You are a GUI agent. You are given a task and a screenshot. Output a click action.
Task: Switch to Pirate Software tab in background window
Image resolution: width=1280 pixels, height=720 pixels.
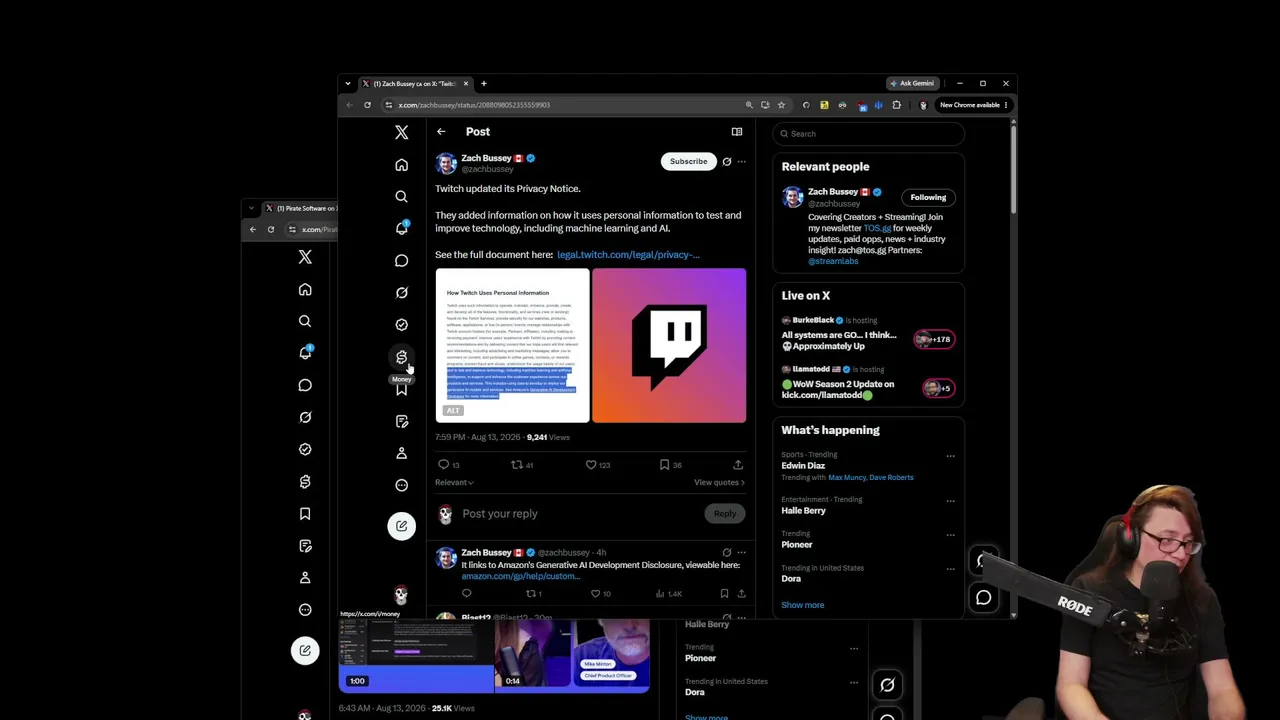click(300, 208)
